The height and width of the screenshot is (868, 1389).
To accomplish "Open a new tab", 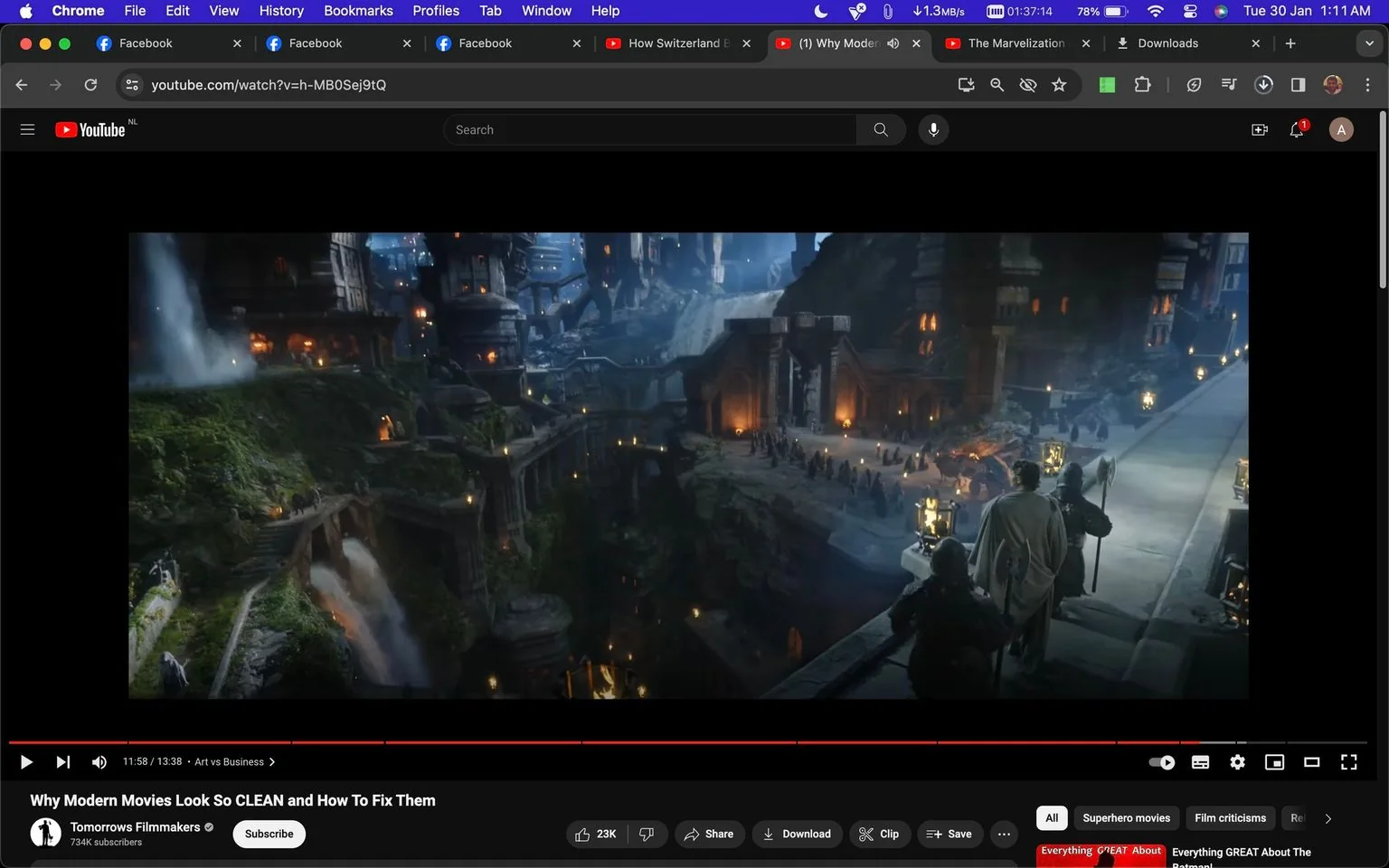I will pyautogui.click(x=1290, y=43).
